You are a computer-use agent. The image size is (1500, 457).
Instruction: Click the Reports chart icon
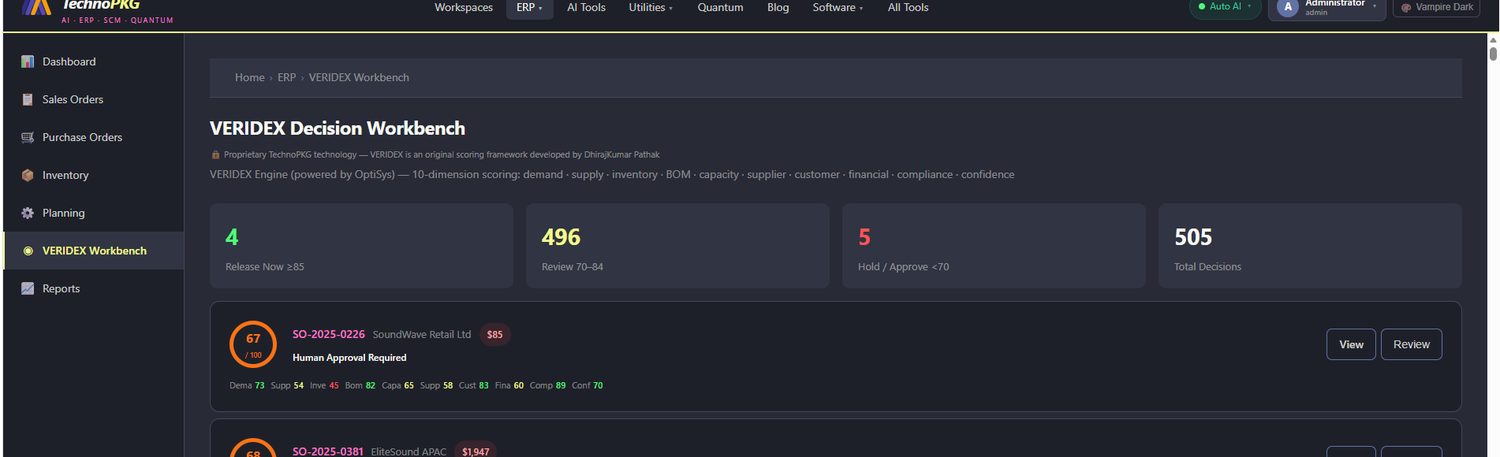(x=28, y=289)
